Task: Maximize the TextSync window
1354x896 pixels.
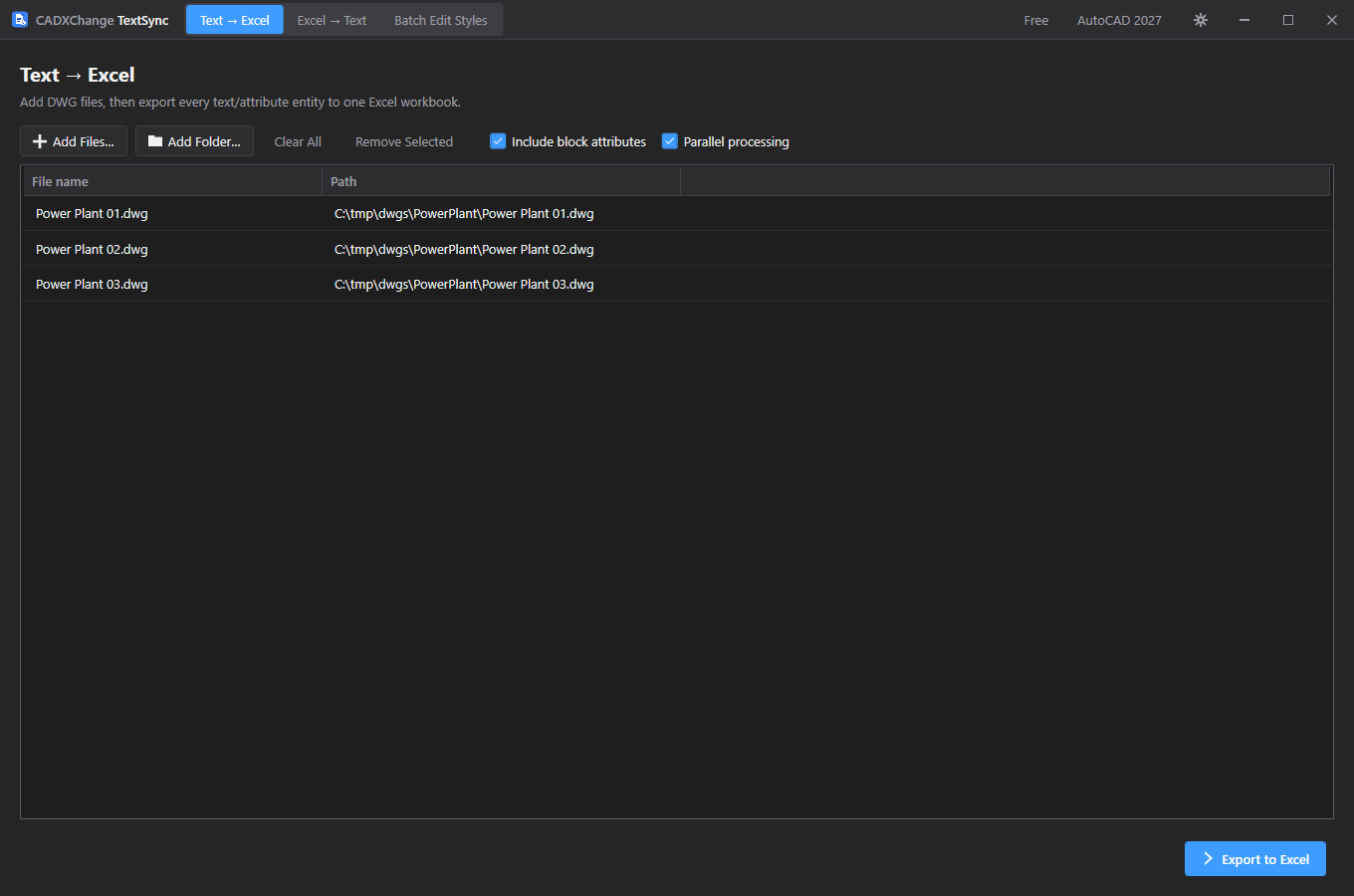Action: pos(1288,20)
